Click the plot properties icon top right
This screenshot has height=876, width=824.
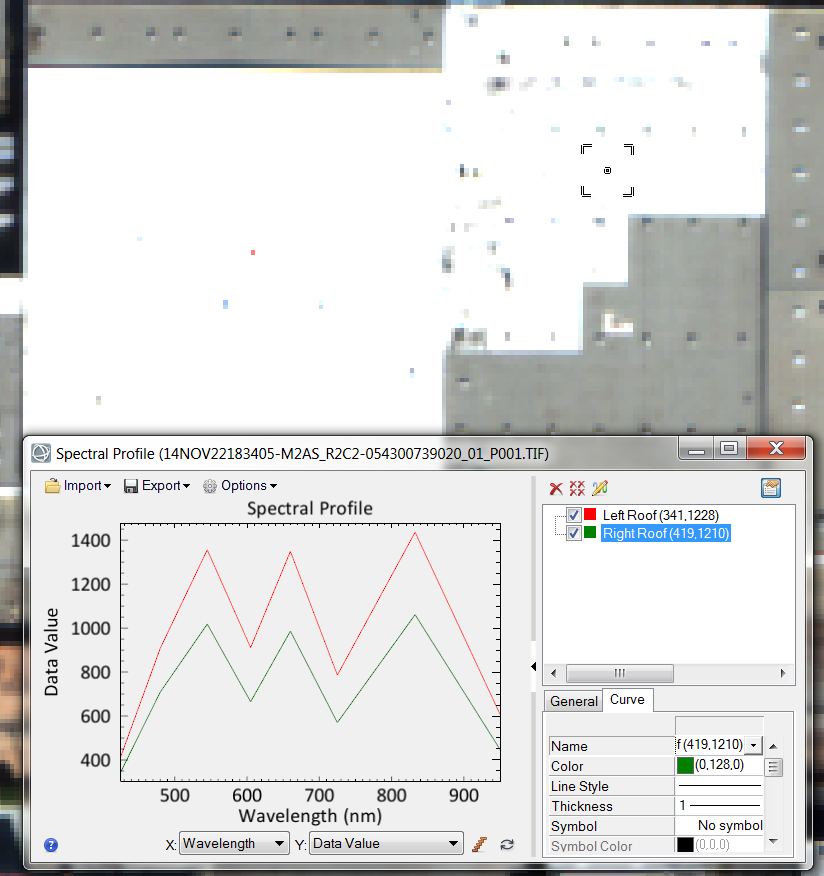click(x=770, y=488)
